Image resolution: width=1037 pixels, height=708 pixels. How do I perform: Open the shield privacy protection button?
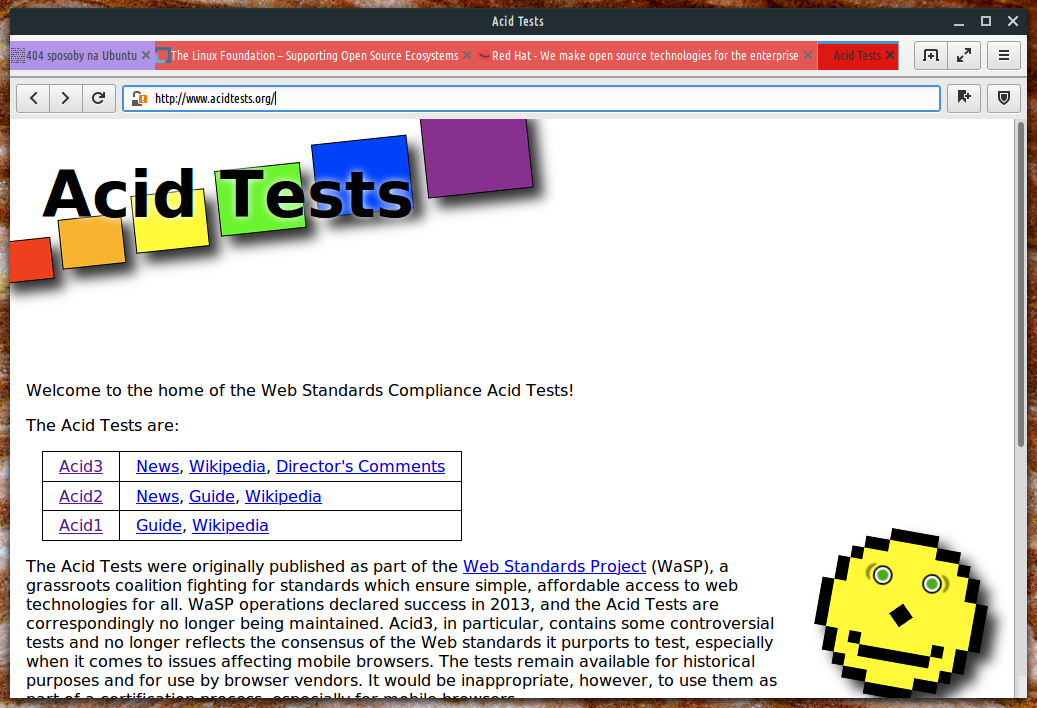[x=1003, y=98]
